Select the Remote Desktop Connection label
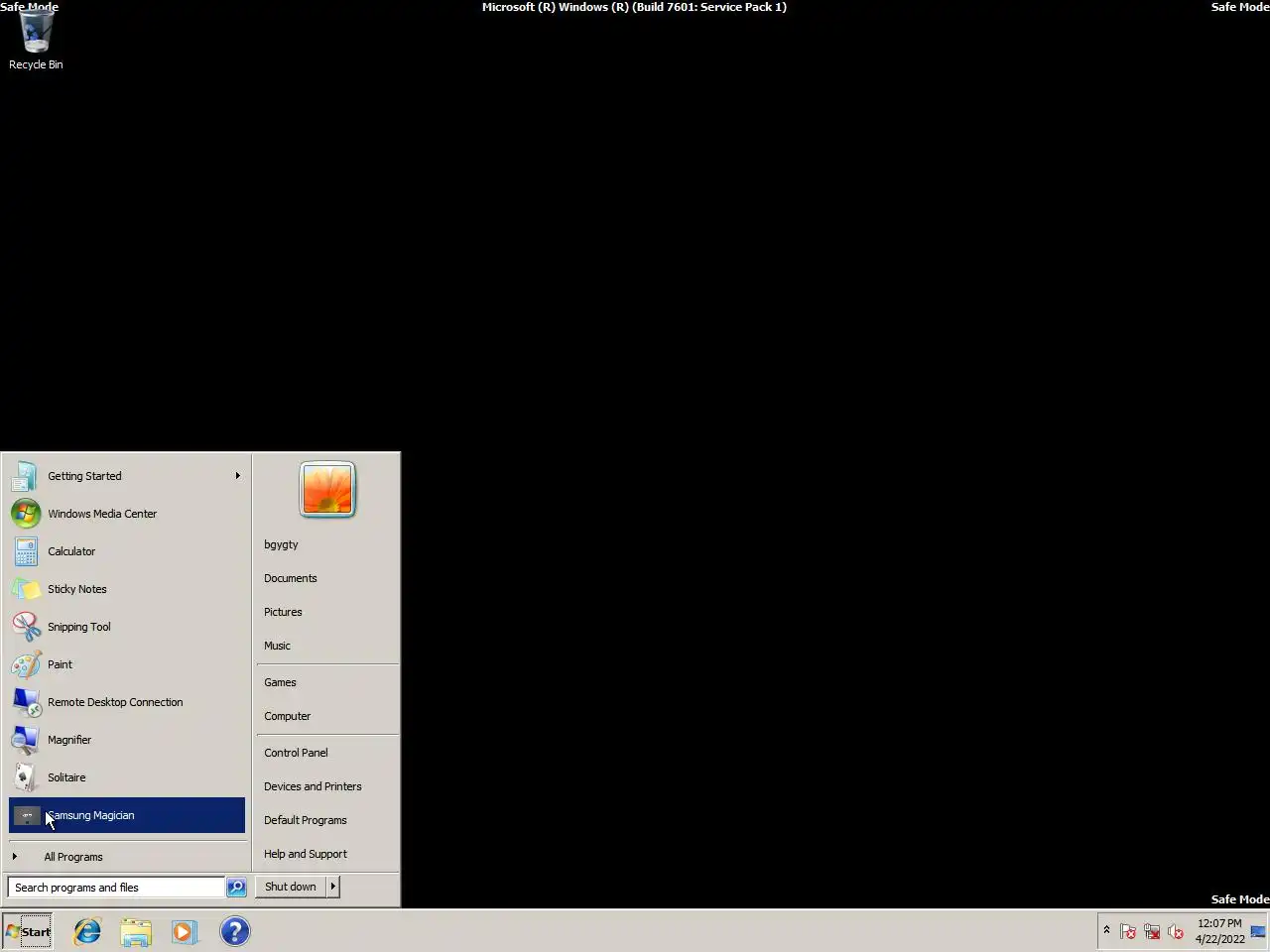1270x952 pixels. [115, 702]
